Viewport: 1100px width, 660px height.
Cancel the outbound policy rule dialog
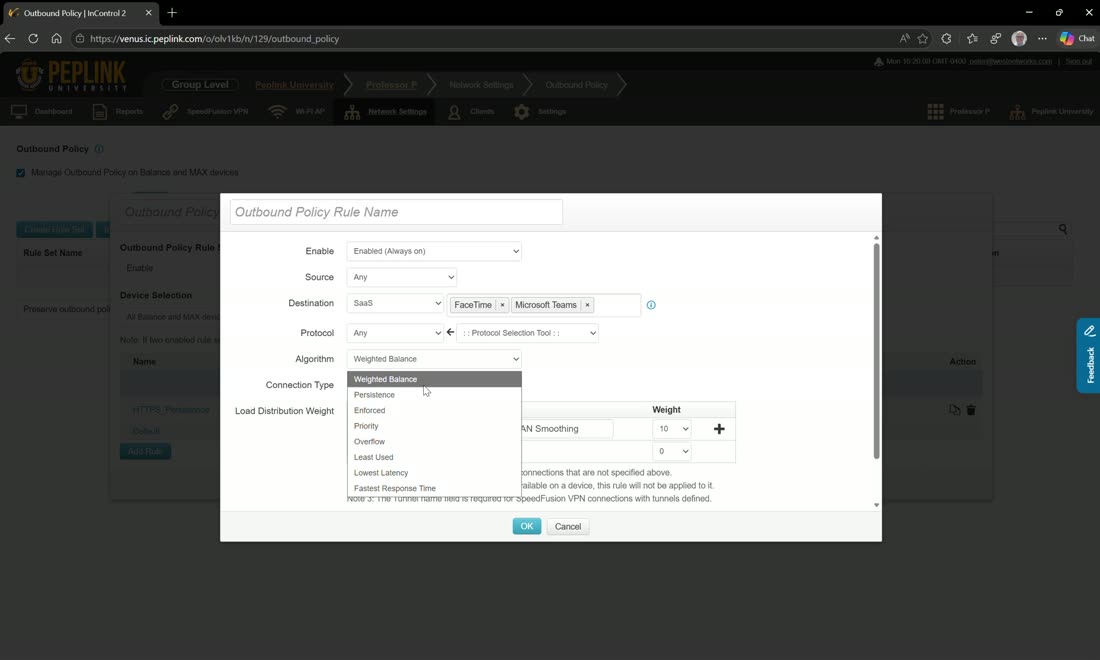pos(568,527)
